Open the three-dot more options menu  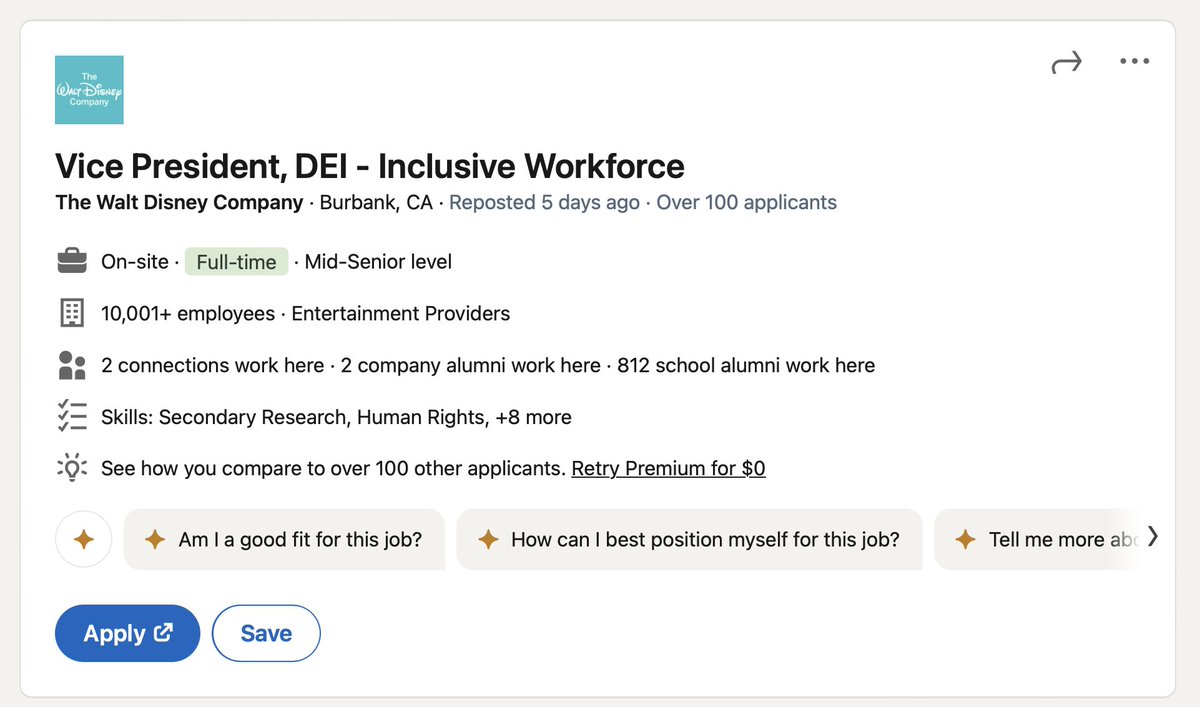point(1134,62)
